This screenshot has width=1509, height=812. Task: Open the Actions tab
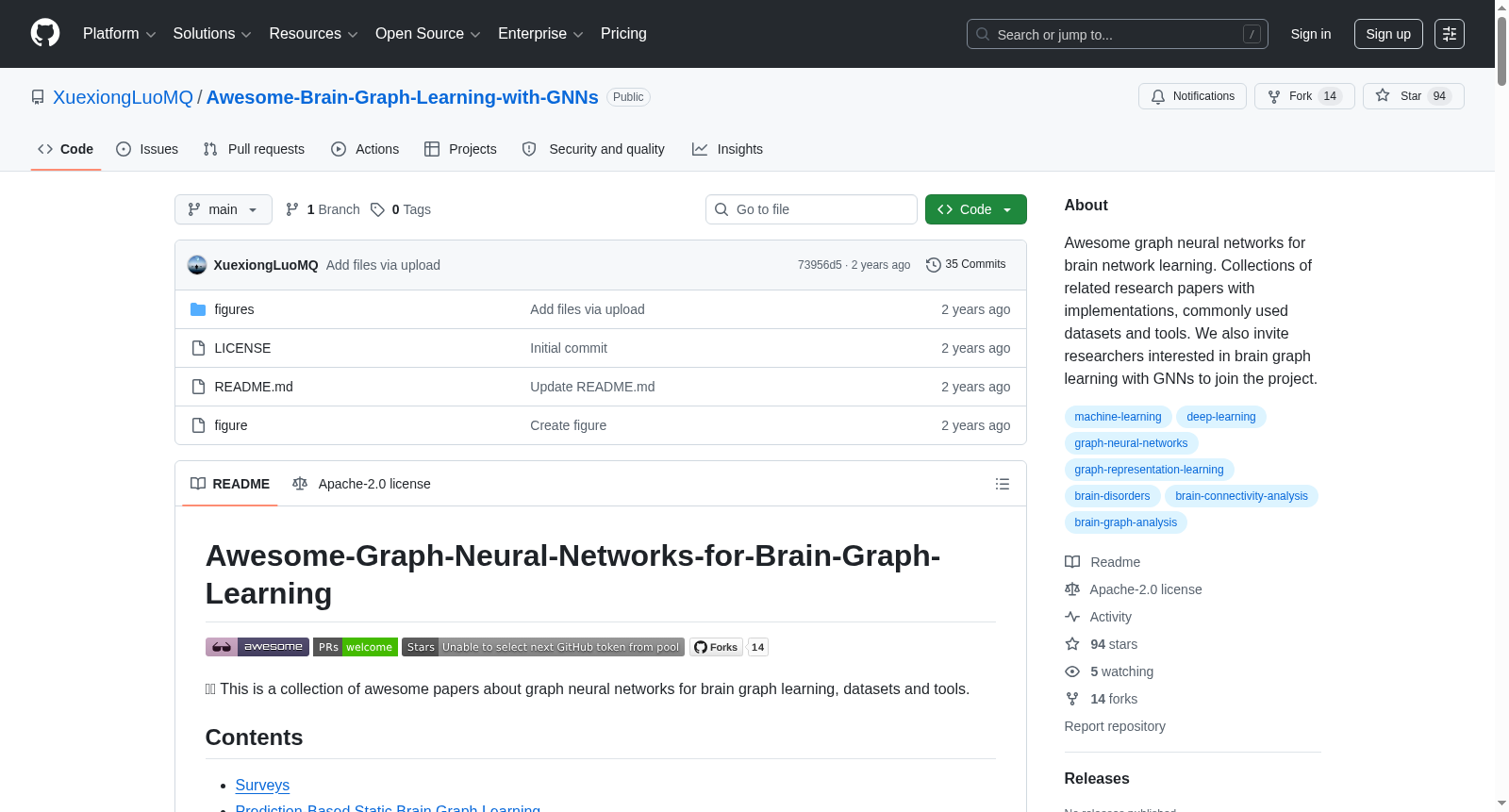(x=365, y=149)
